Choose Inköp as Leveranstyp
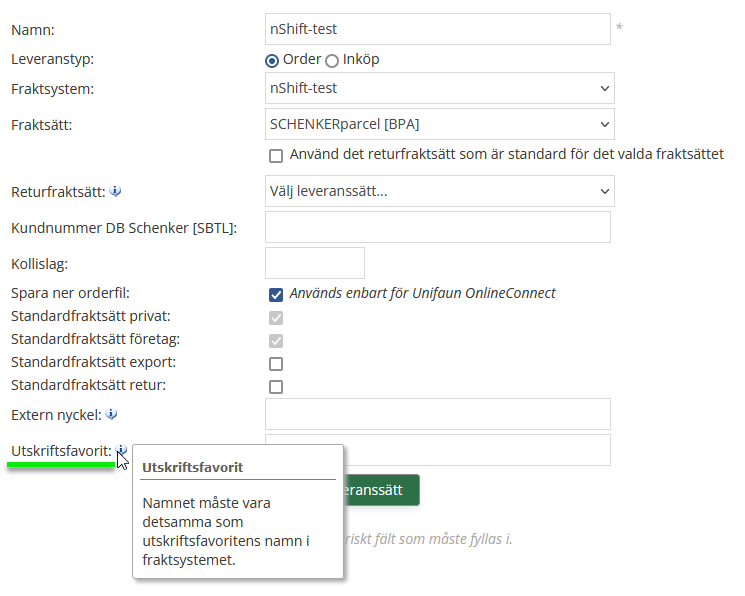Image resolution: width=745 pixels, height=596 pixels. 332,60
